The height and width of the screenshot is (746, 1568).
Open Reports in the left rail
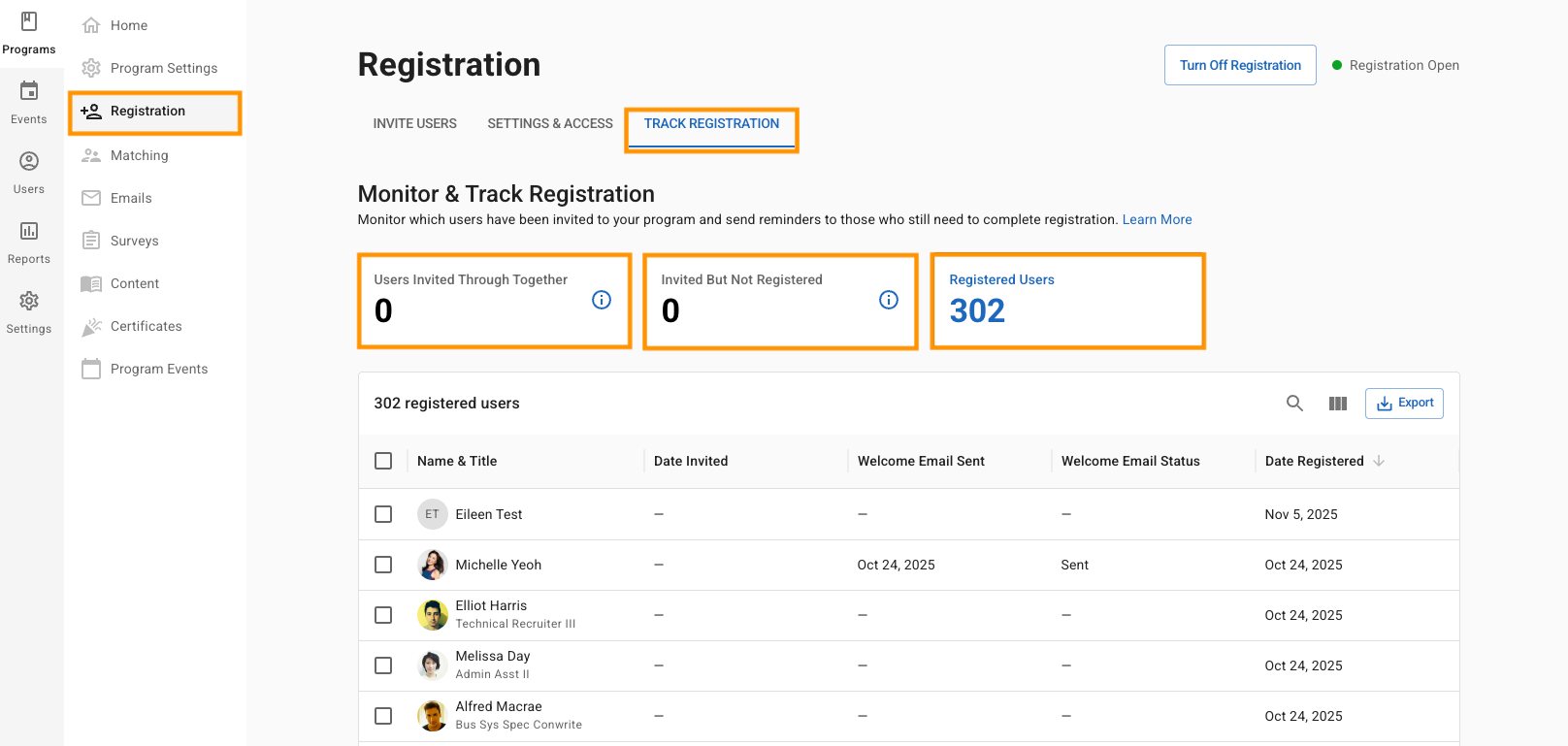point(29,242)
